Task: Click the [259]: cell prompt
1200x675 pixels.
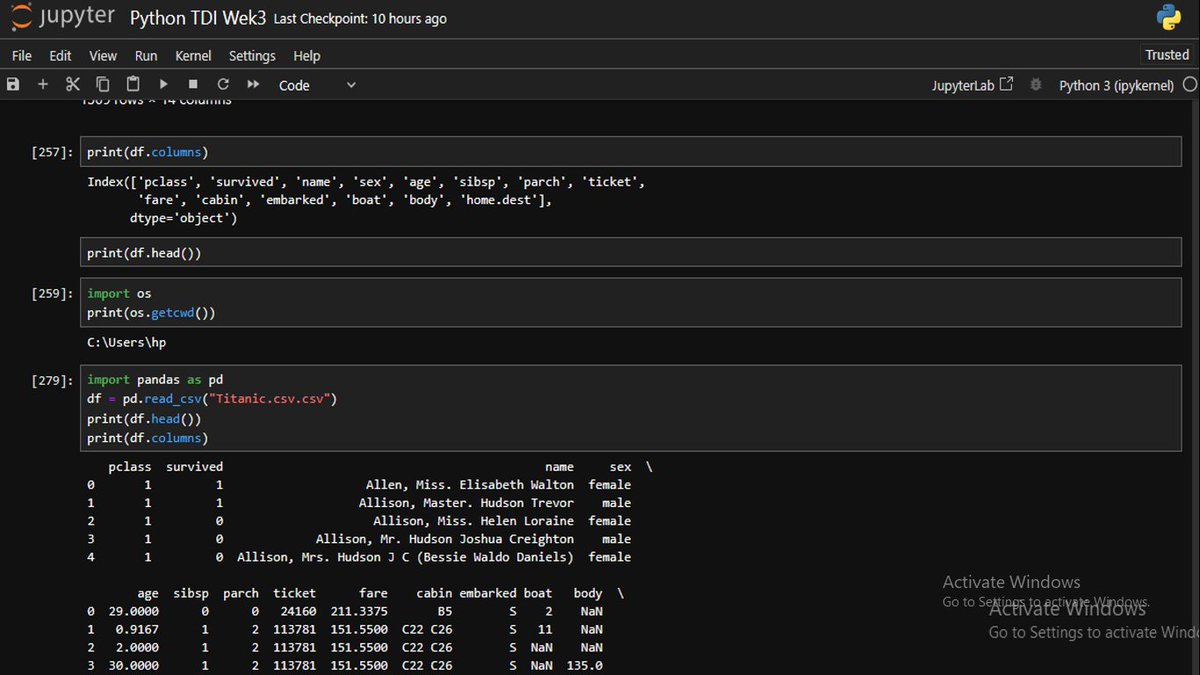Action: [53, 294]
